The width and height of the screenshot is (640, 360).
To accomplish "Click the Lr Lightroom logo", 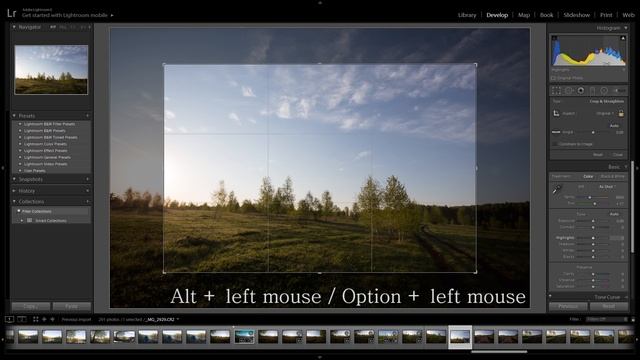I will [11, 13].
